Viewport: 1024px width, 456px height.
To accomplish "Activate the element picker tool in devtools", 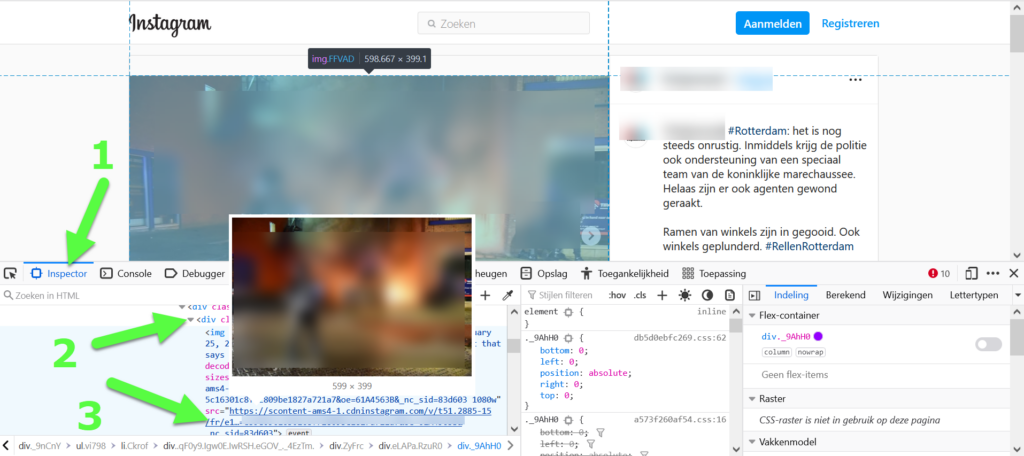I will tap(10, 273).
